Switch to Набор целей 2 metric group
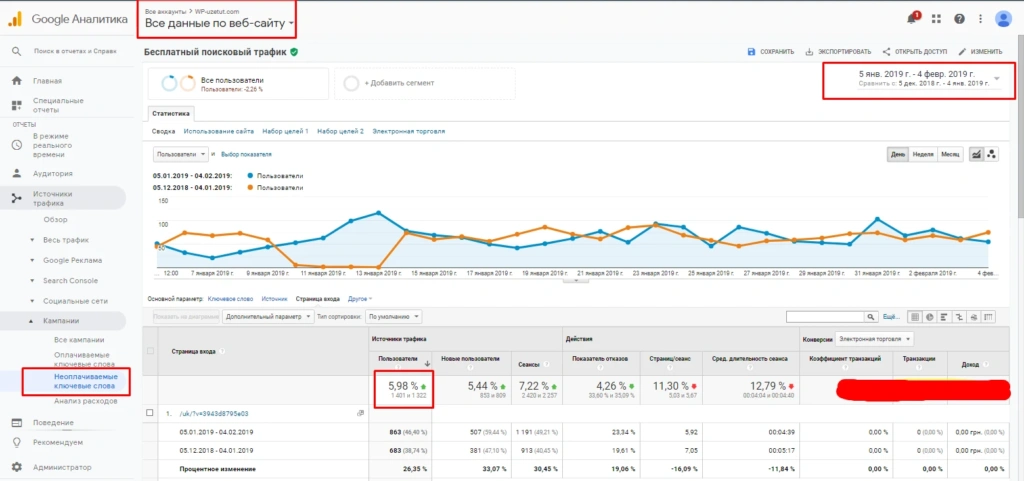 [x=340, y=131]
